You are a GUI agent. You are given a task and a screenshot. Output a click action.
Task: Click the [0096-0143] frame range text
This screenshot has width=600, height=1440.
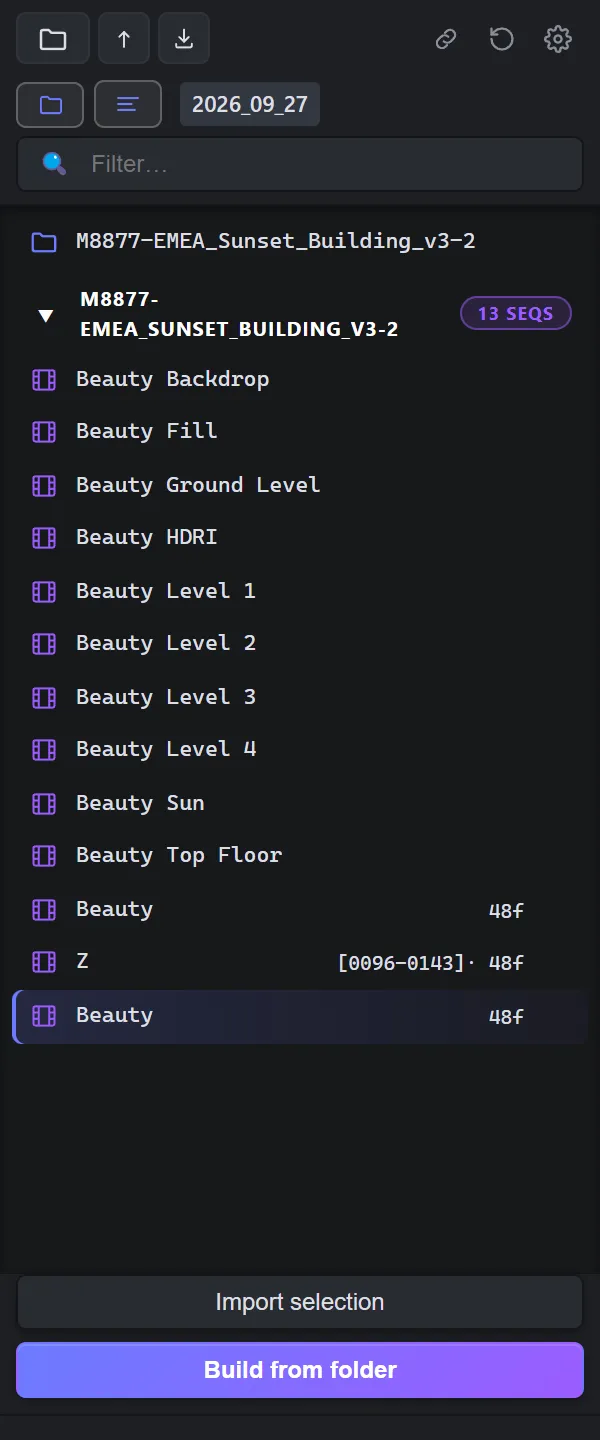click(x=402, y=963)
